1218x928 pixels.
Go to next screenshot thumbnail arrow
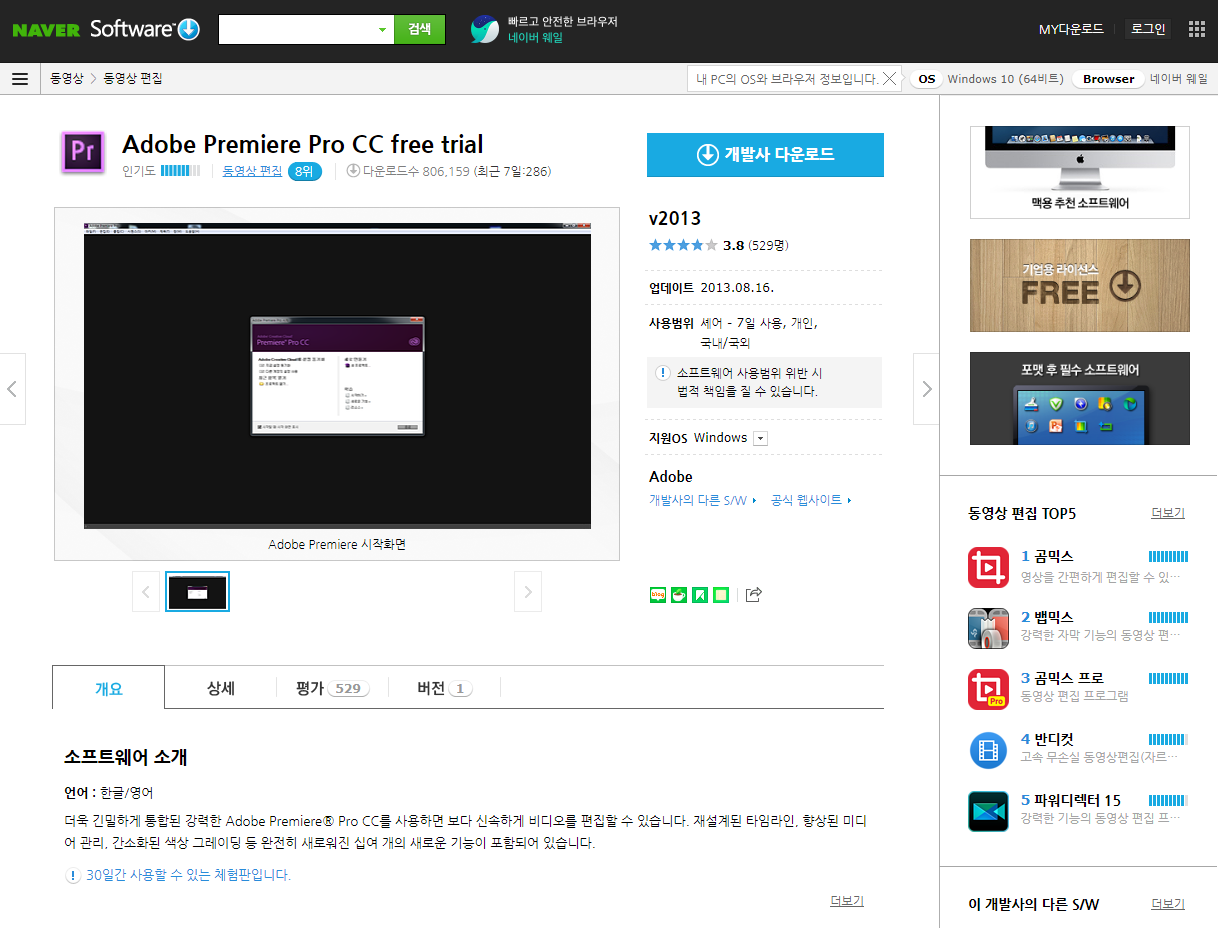pyautogui.click(x=528, y=592)
